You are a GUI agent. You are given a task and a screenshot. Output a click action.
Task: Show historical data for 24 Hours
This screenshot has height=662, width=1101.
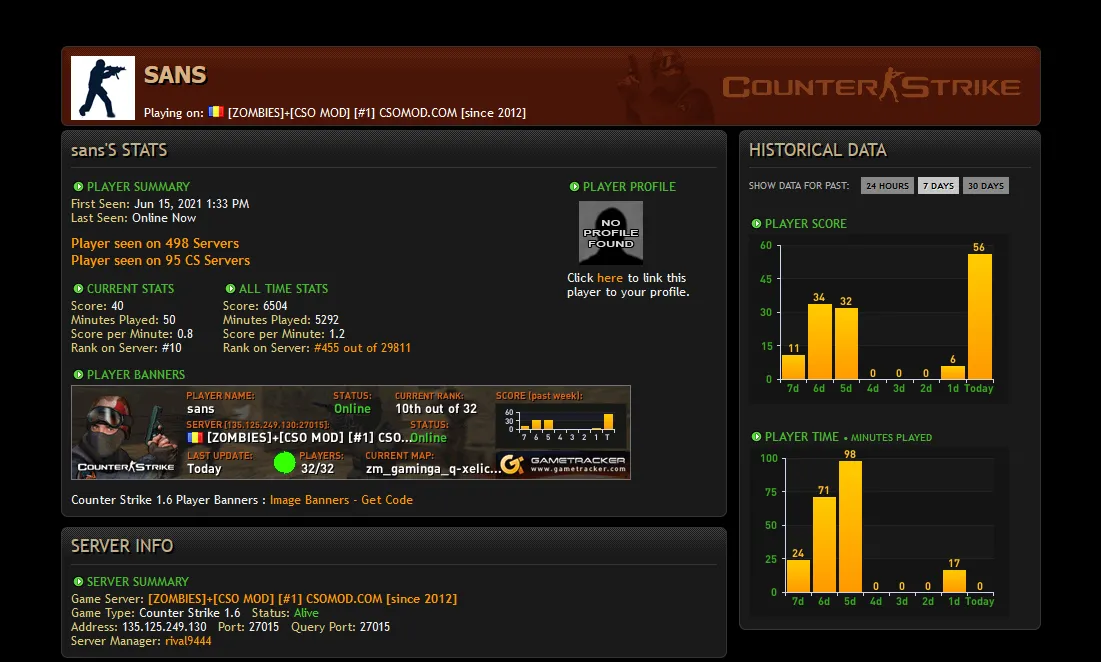887,185
